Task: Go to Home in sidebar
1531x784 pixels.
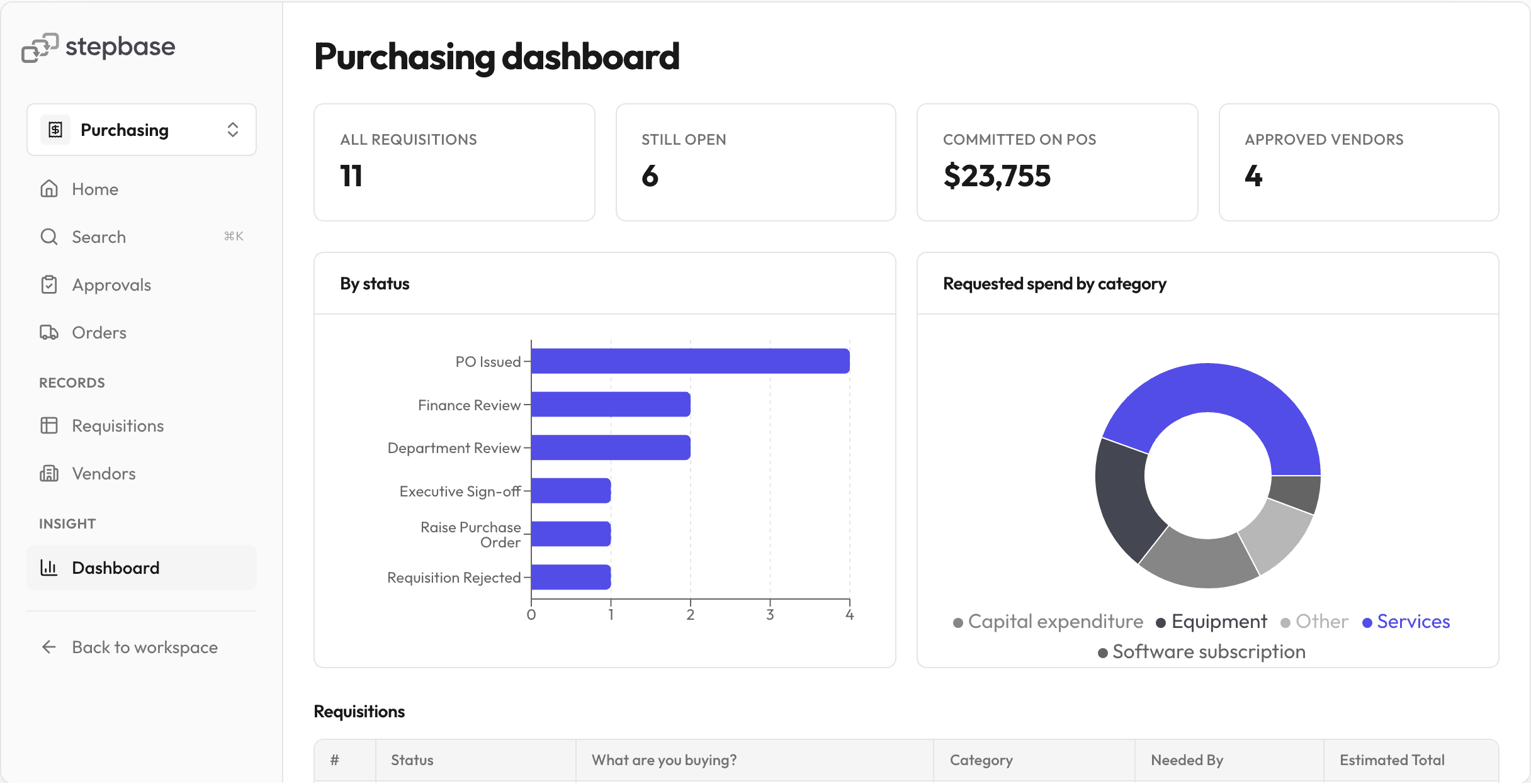Action: [142, 189]
